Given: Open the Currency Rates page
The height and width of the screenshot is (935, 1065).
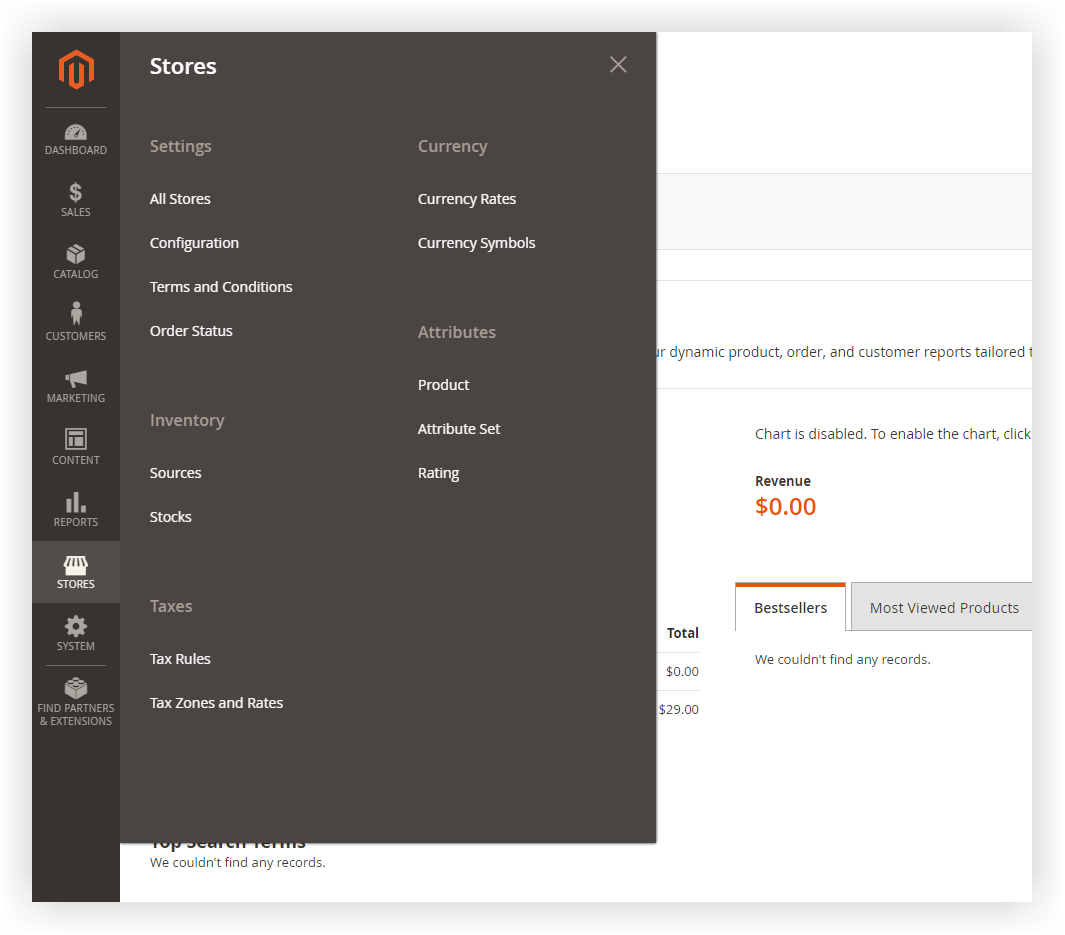Looking at the screenshot, I should (467, 198).
